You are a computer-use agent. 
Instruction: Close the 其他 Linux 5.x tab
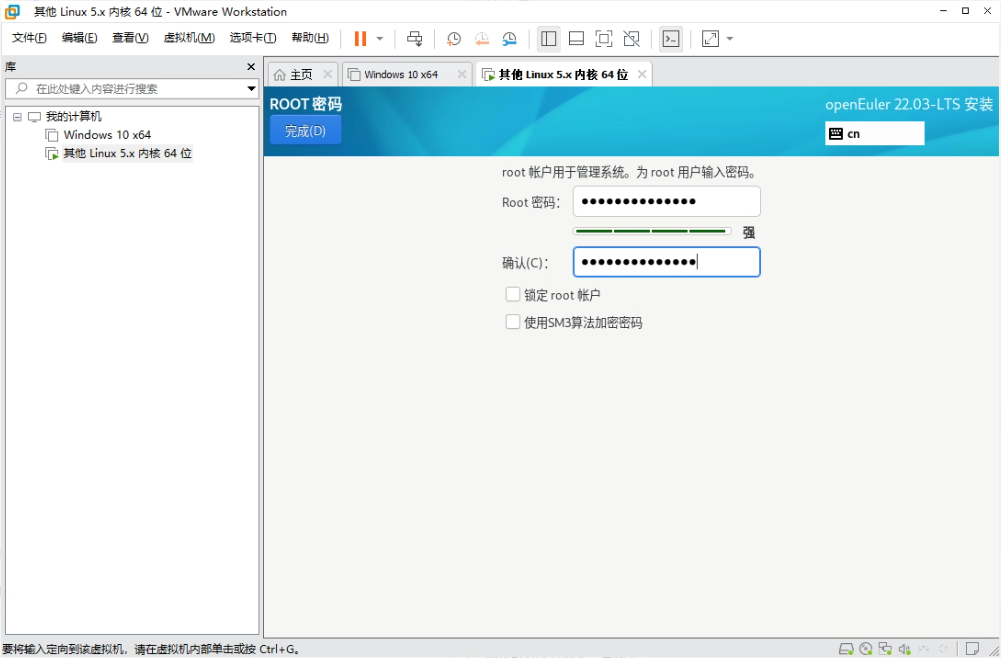(x=642, y=75)
